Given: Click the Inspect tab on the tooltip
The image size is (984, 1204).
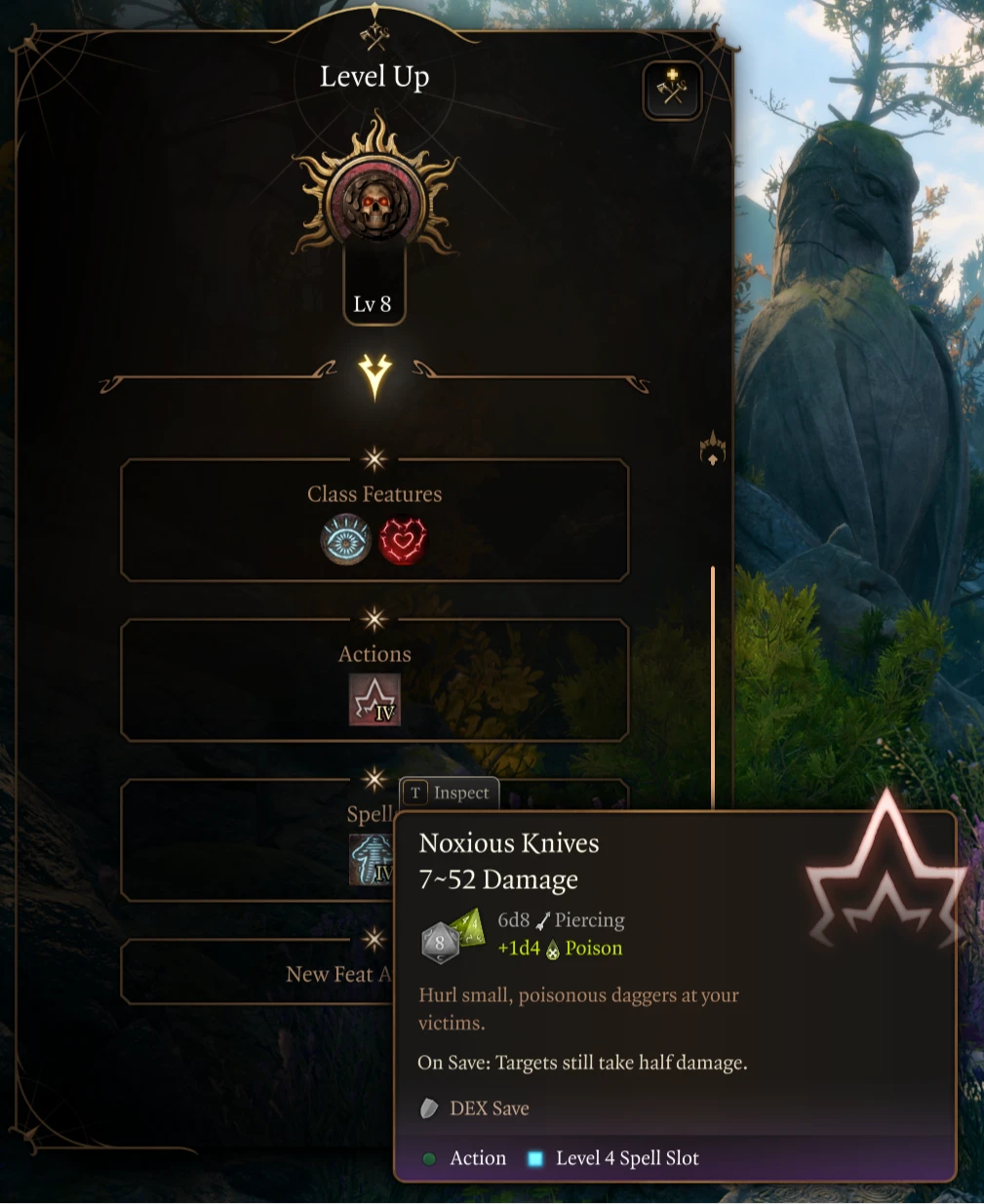Looking at the screenshot, I should pyautogui.click(x=450, y=793).
